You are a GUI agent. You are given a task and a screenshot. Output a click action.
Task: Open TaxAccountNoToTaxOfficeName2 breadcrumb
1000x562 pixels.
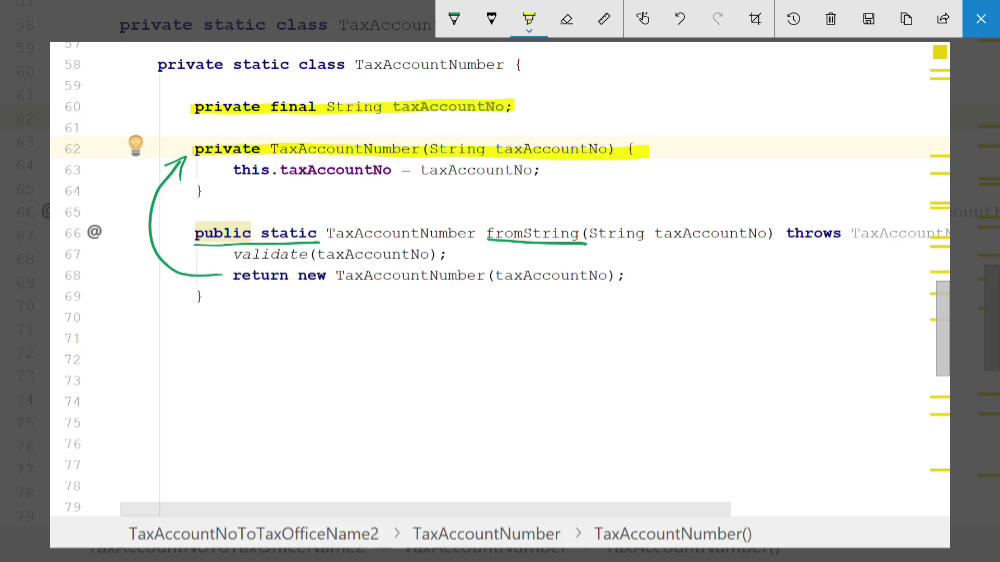coord(253,534)
